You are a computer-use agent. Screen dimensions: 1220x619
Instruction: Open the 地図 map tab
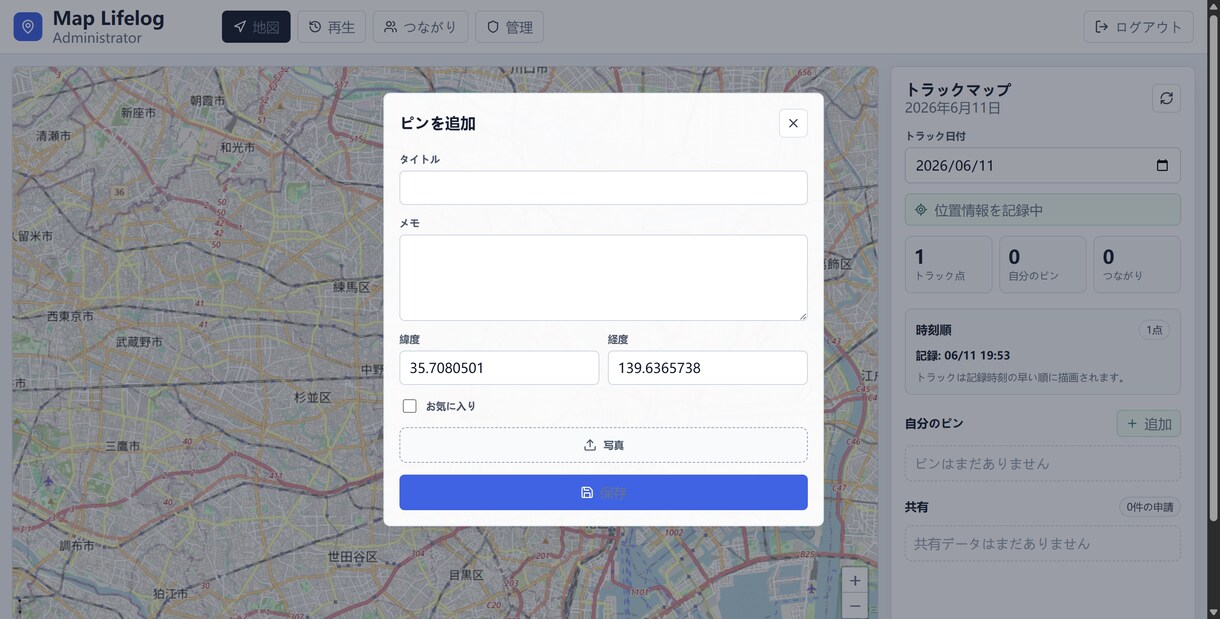256,27
